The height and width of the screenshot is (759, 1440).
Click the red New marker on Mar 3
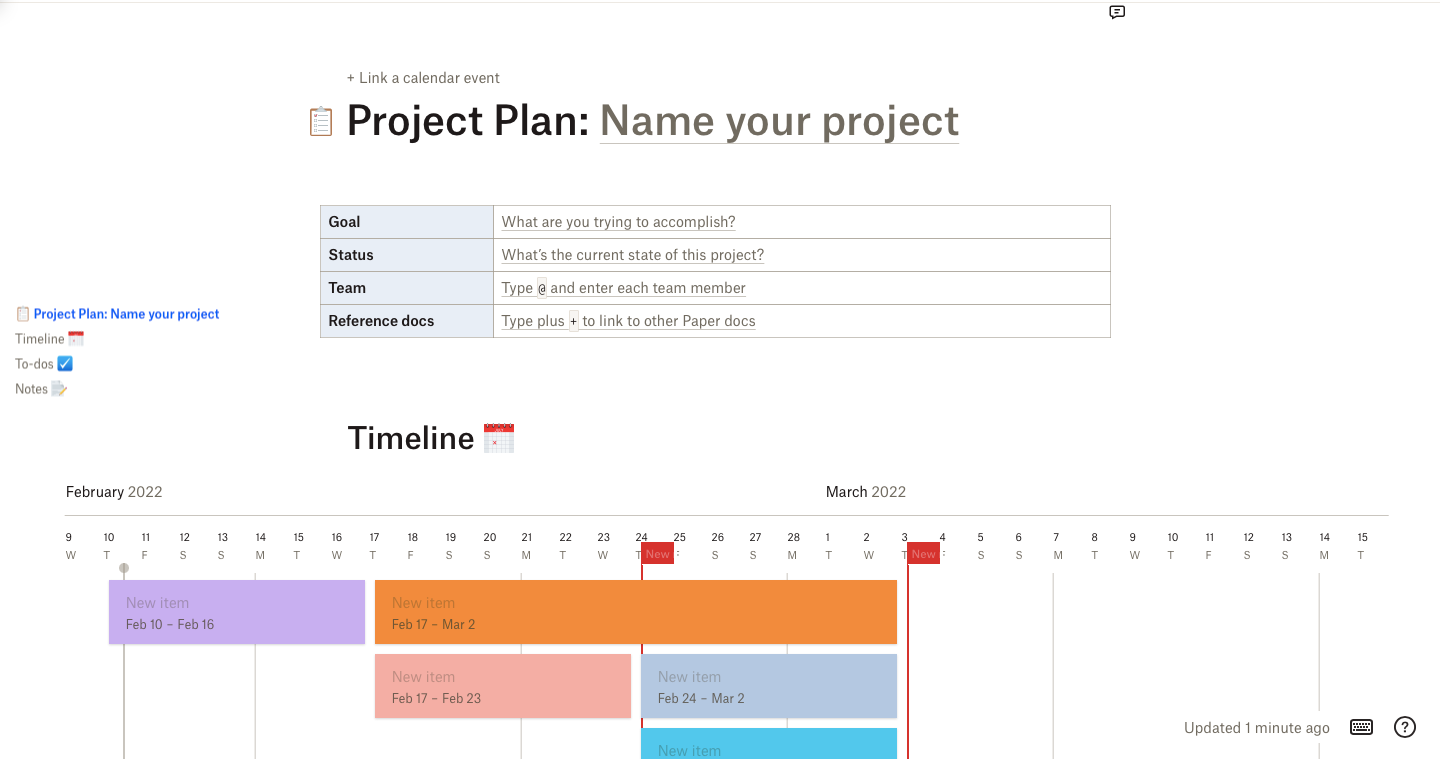[923, 553]
